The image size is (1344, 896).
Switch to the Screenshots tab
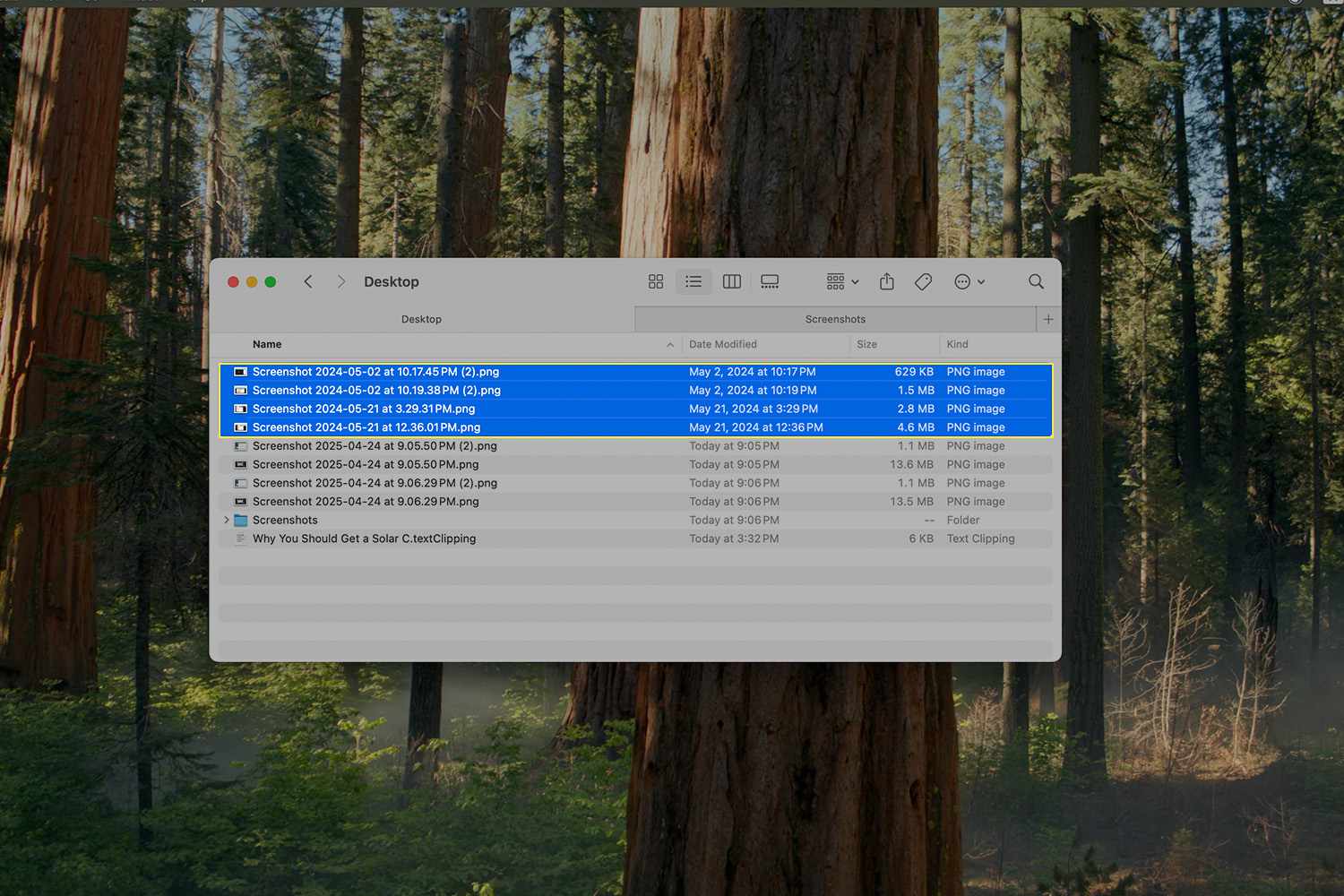pos(835,319)
